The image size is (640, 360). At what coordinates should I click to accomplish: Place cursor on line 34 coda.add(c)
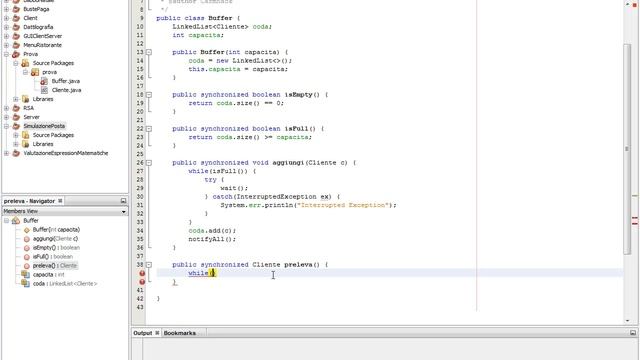click(212, 231)
